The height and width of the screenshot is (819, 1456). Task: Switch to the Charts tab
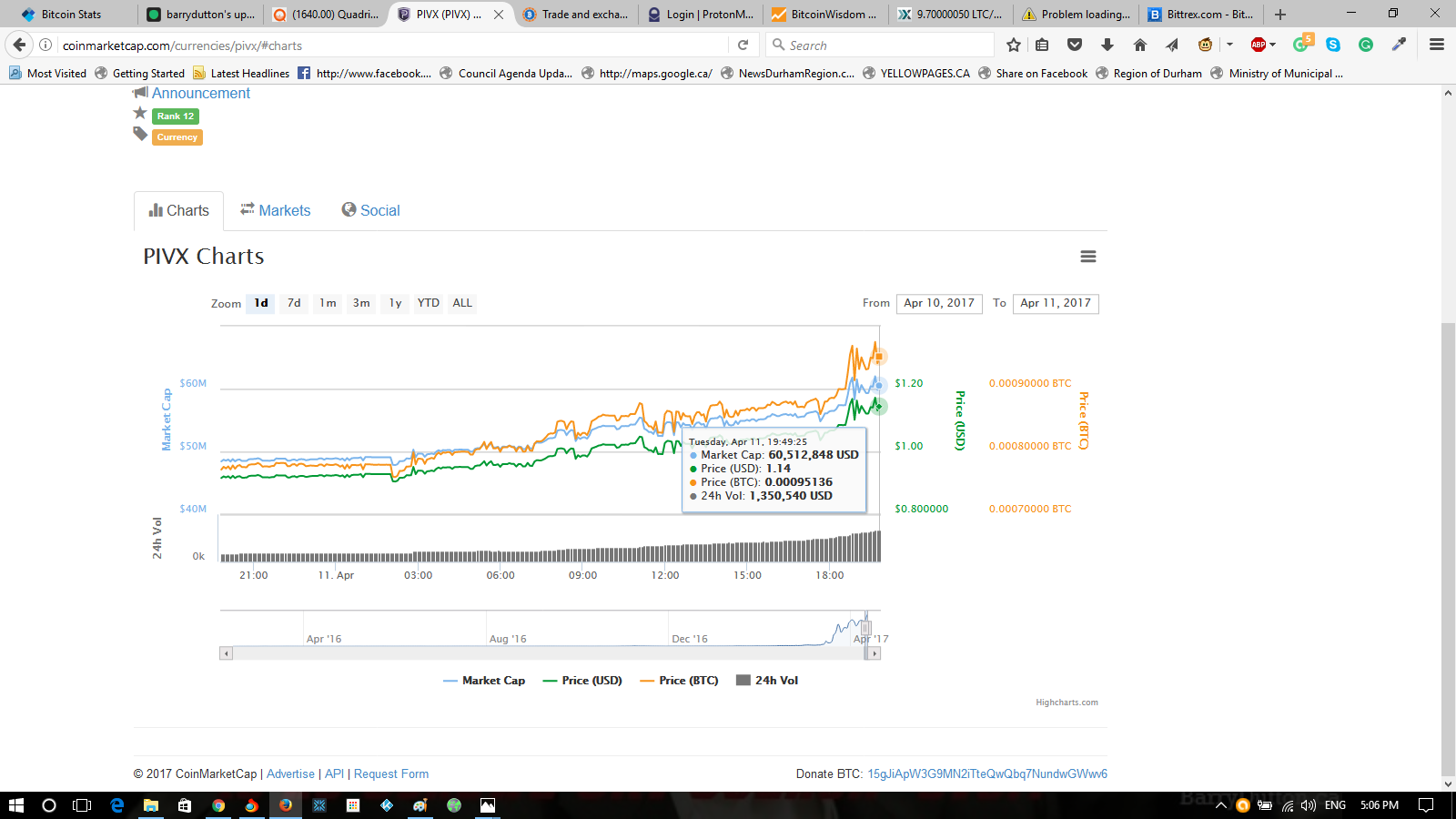[x=178, y=210]
